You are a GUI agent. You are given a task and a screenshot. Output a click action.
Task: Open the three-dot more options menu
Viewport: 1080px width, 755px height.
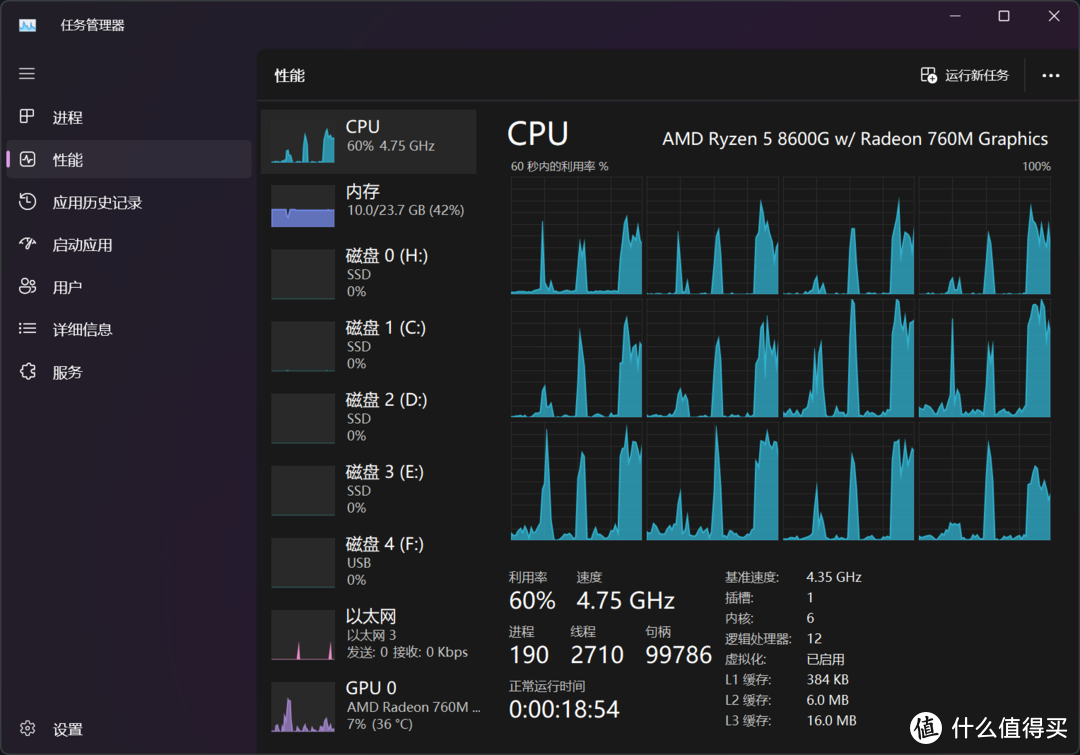point(1050,76)
